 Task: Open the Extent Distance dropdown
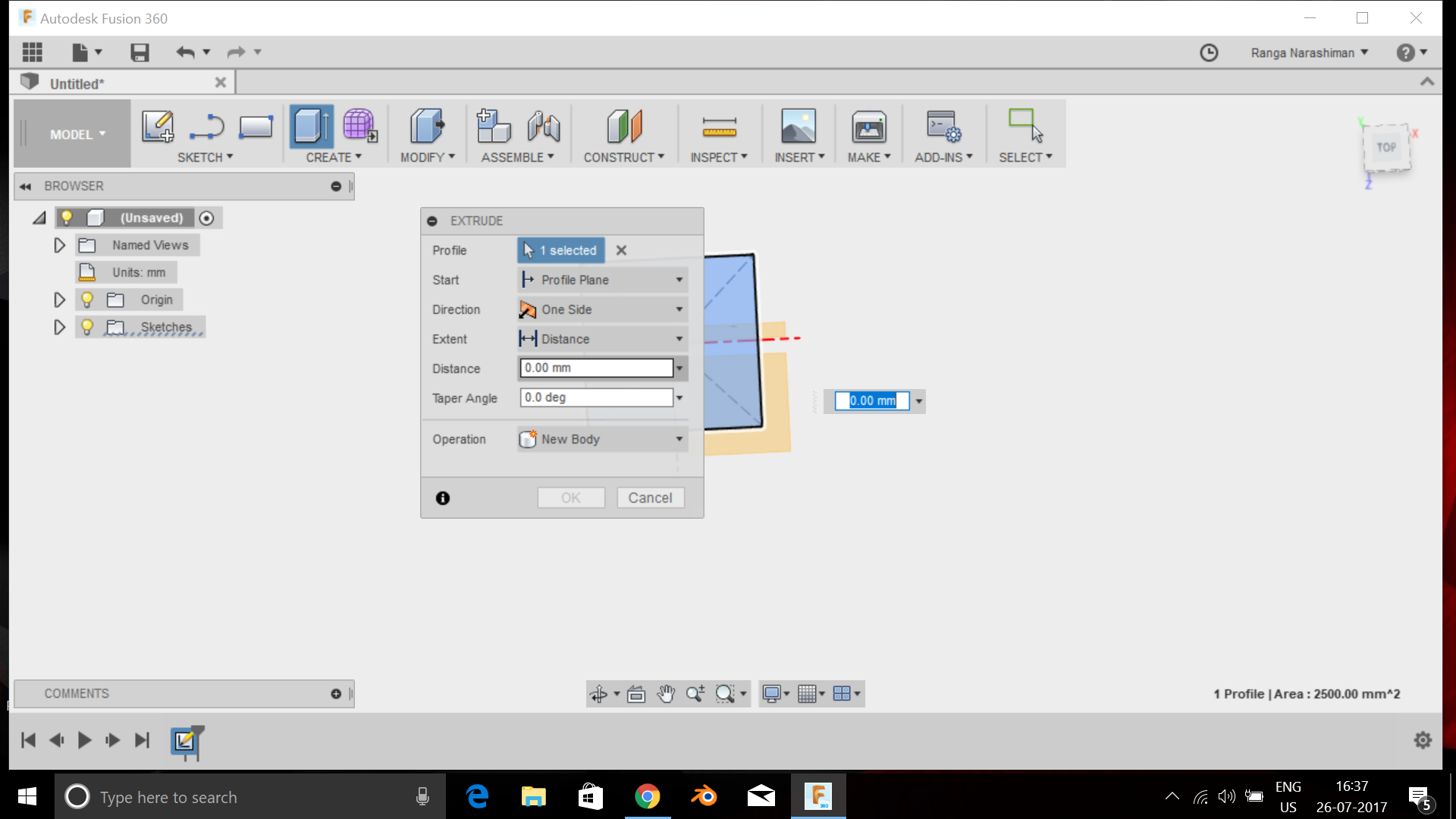[x=603, y=339]
